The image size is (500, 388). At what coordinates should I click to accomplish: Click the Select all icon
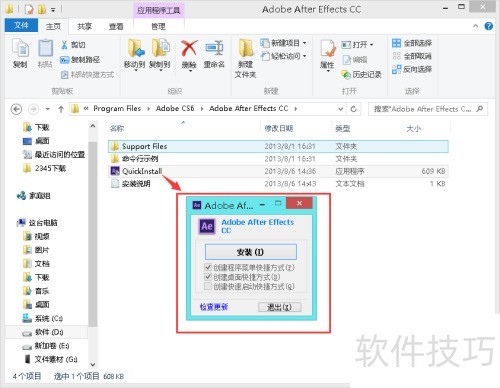[396, 43]
